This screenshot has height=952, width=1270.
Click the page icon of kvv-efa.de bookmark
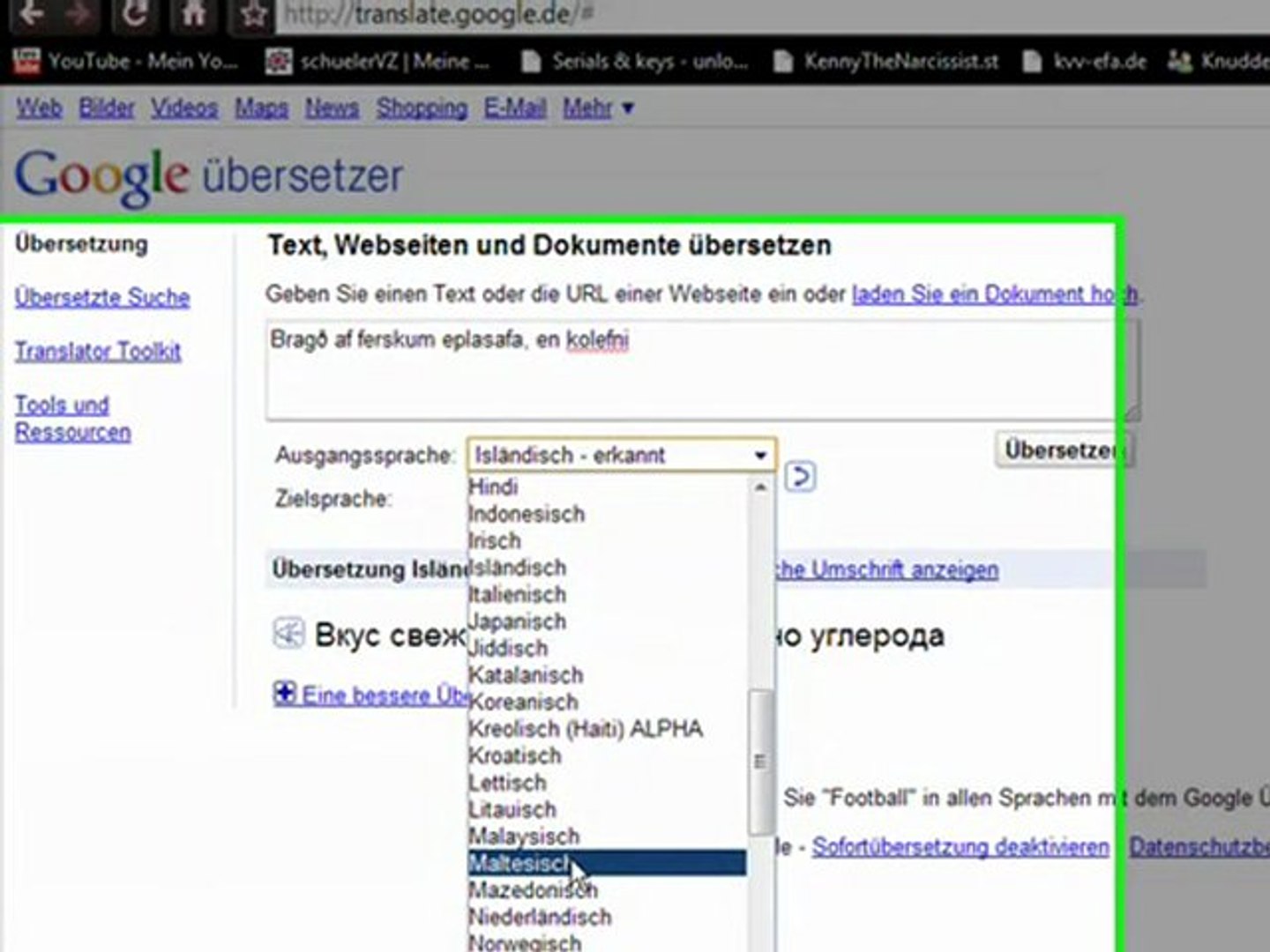tap(1032, 61)
